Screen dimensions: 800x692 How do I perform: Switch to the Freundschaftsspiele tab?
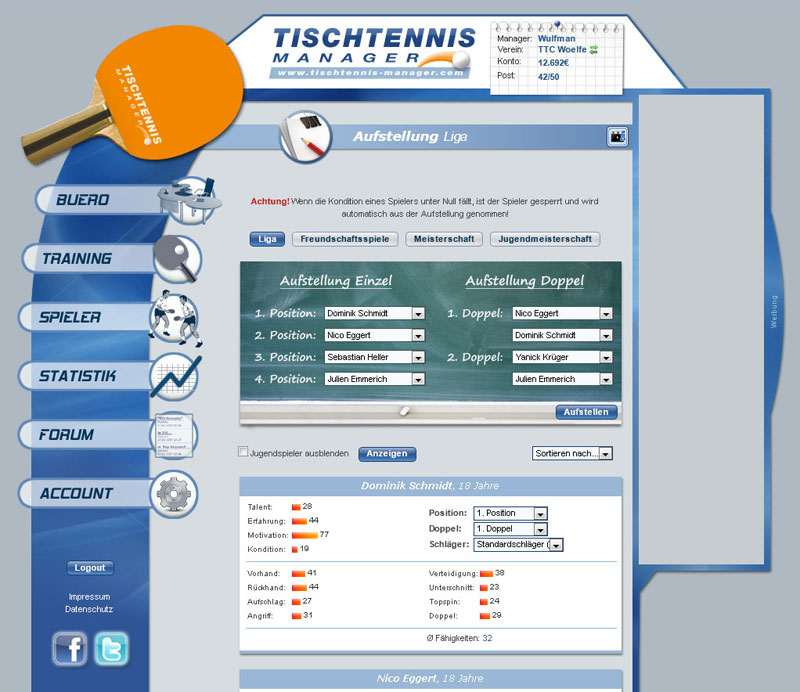point(346,239)
